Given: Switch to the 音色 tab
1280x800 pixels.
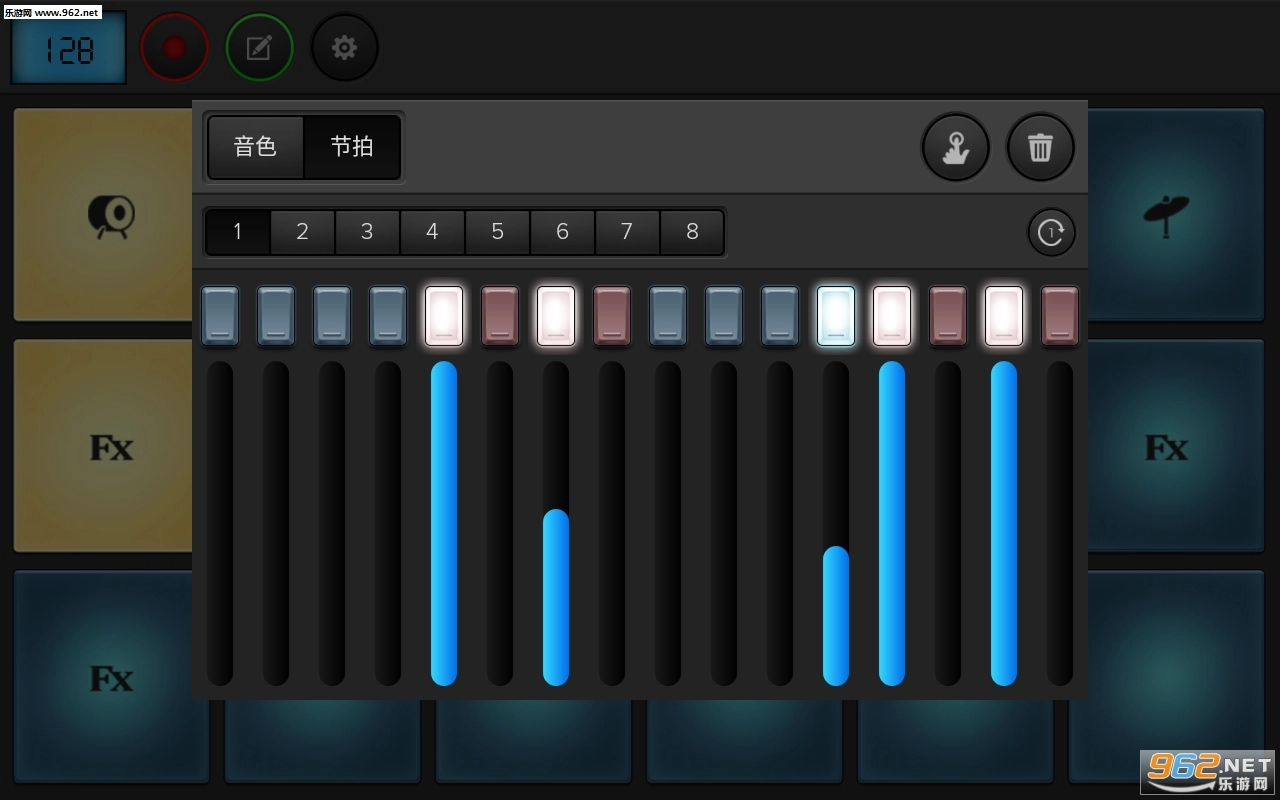Looking at the screenshot, I should point(255,147).
